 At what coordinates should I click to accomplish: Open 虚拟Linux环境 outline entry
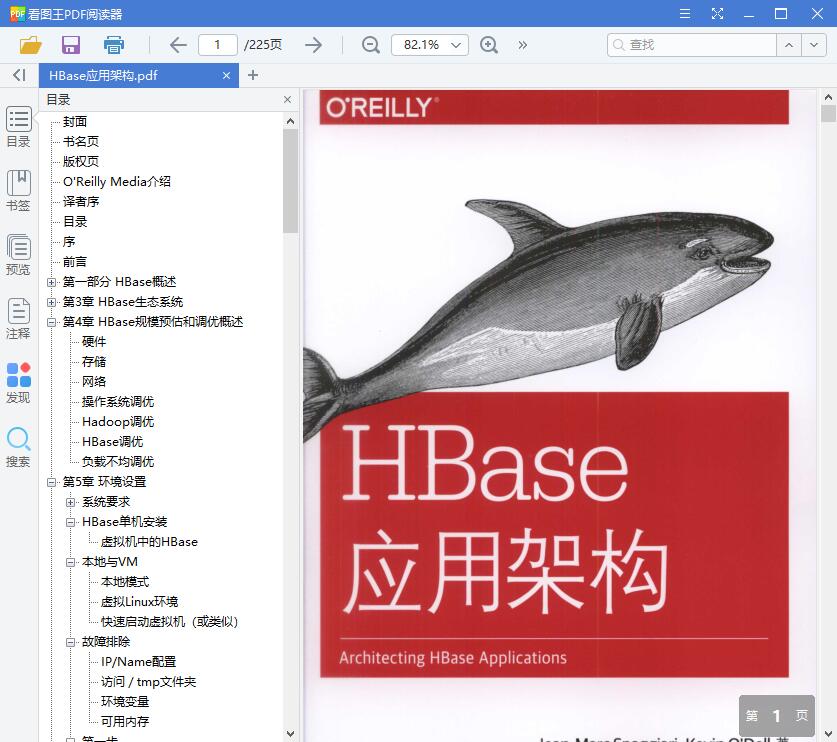(139, 602)
